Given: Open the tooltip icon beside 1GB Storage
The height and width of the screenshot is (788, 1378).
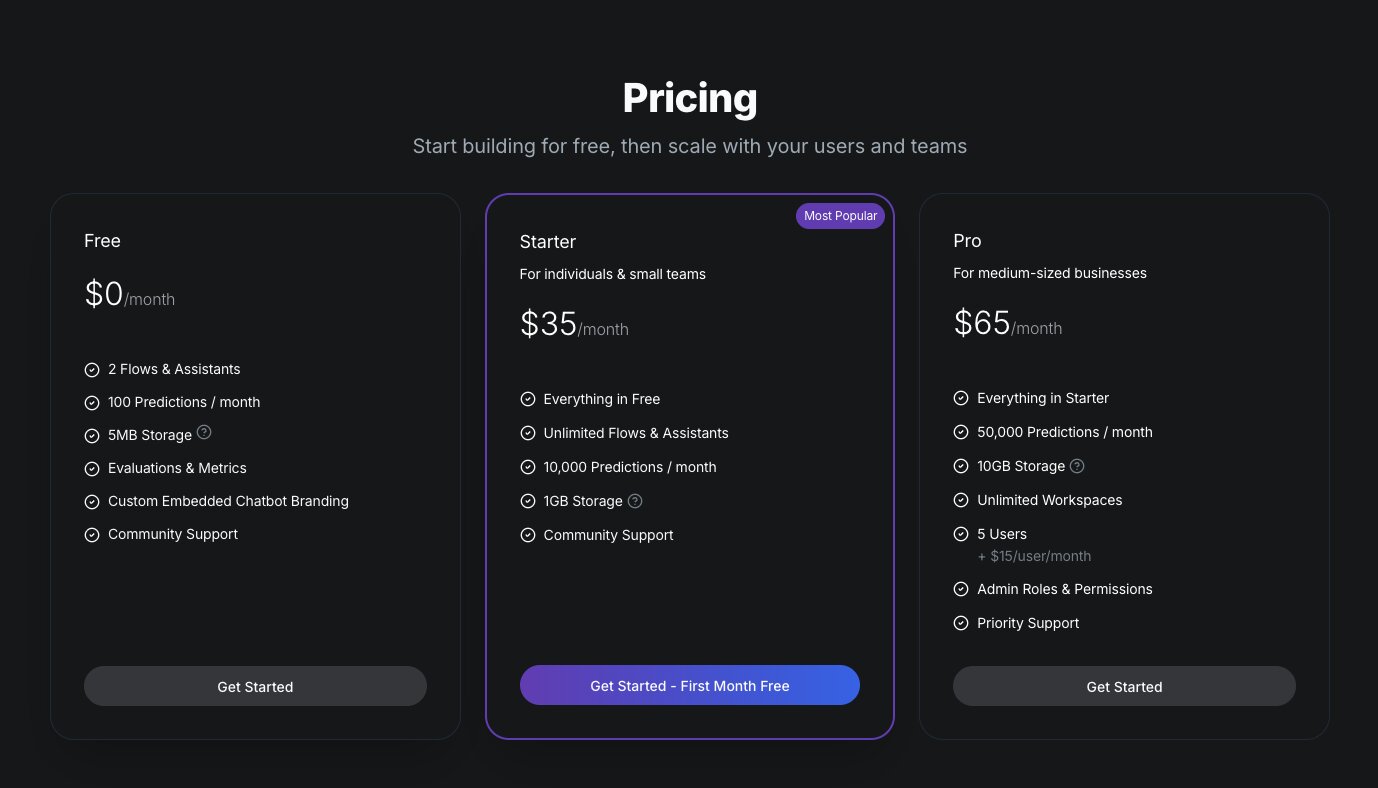Looking at the screenshot, I should click(x=635, y=501).
